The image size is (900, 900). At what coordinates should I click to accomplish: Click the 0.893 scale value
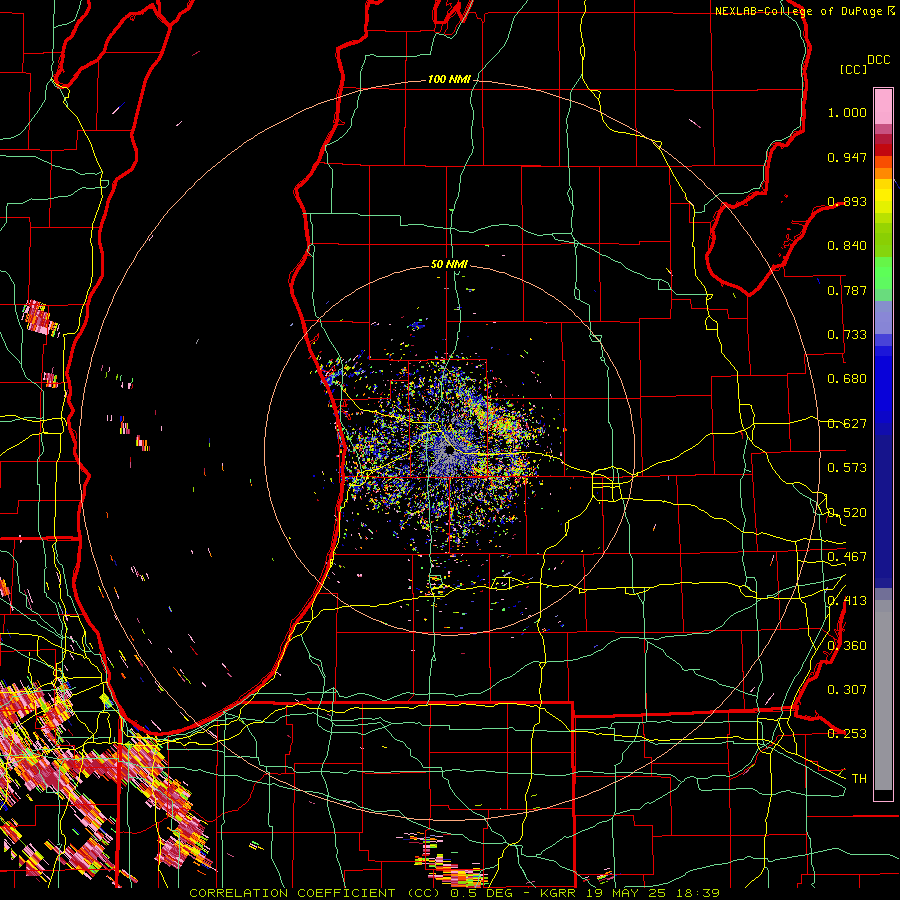(847, 201)
